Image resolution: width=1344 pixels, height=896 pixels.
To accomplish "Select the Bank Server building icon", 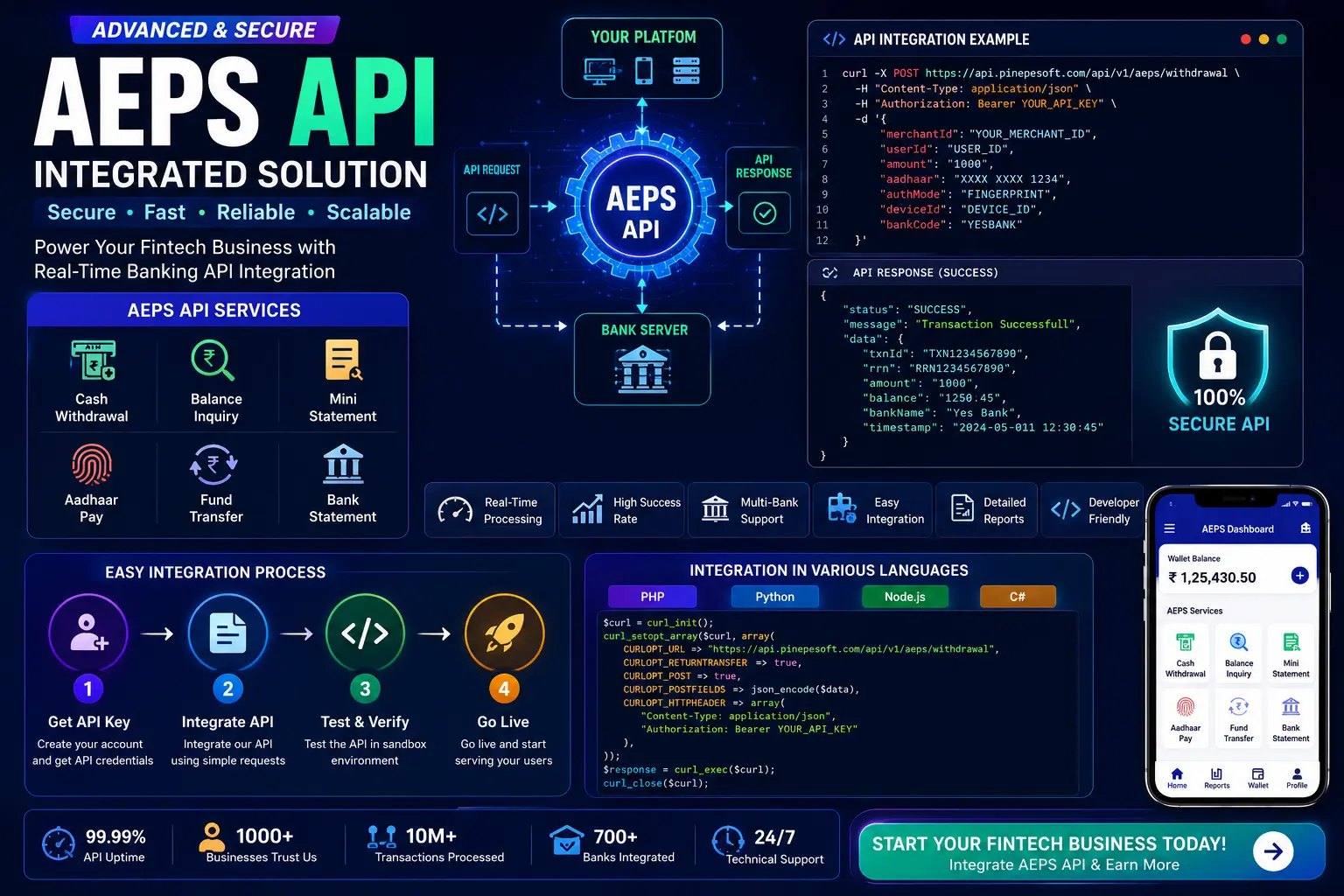I will pos(643,368).
